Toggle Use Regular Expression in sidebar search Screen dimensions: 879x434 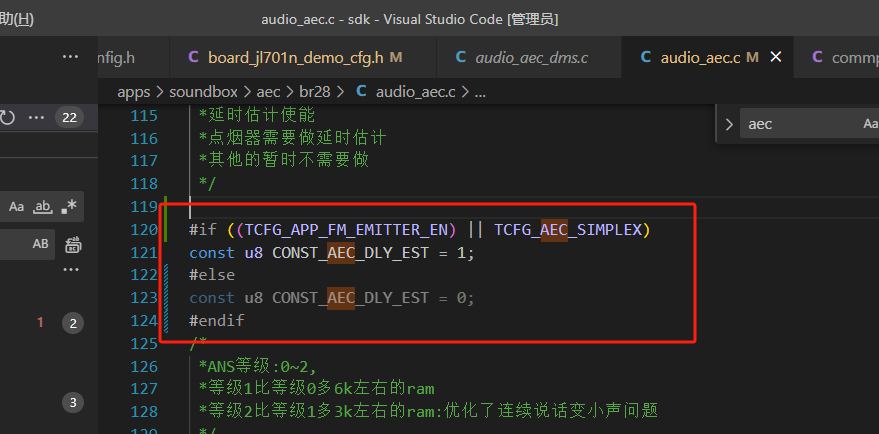point(69,207)
